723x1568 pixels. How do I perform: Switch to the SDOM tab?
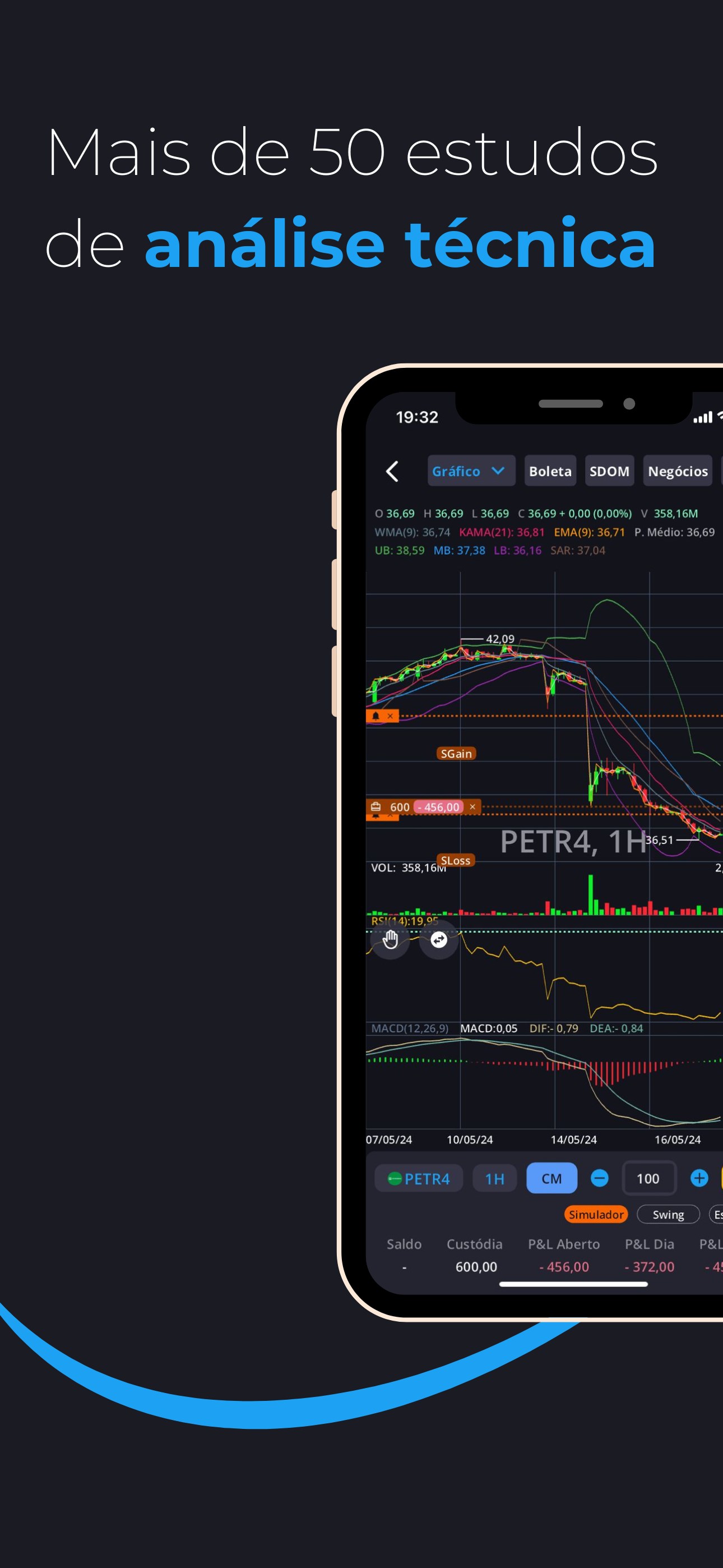click(x=609, y=471)
